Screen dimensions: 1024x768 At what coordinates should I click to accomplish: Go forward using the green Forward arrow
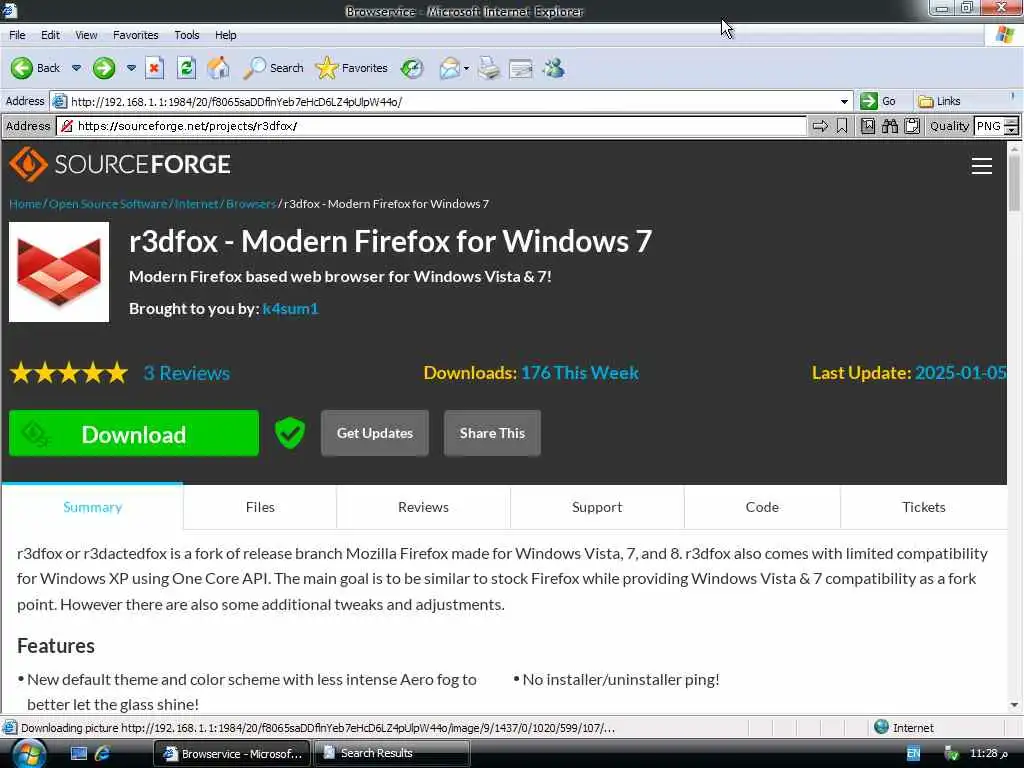104,68
